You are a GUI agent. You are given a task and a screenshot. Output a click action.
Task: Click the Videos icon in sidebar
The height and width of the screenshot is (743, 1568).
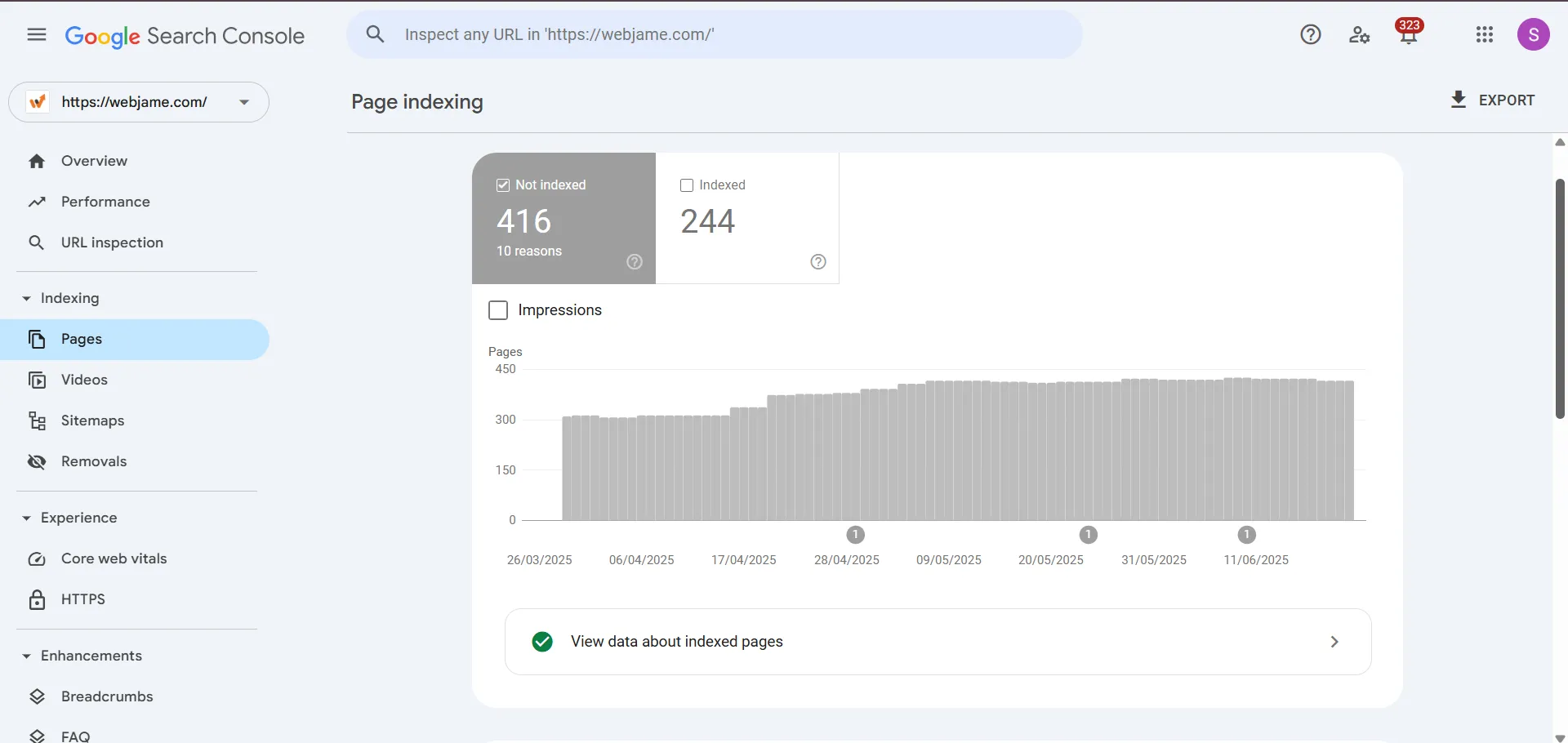(37, 380)
